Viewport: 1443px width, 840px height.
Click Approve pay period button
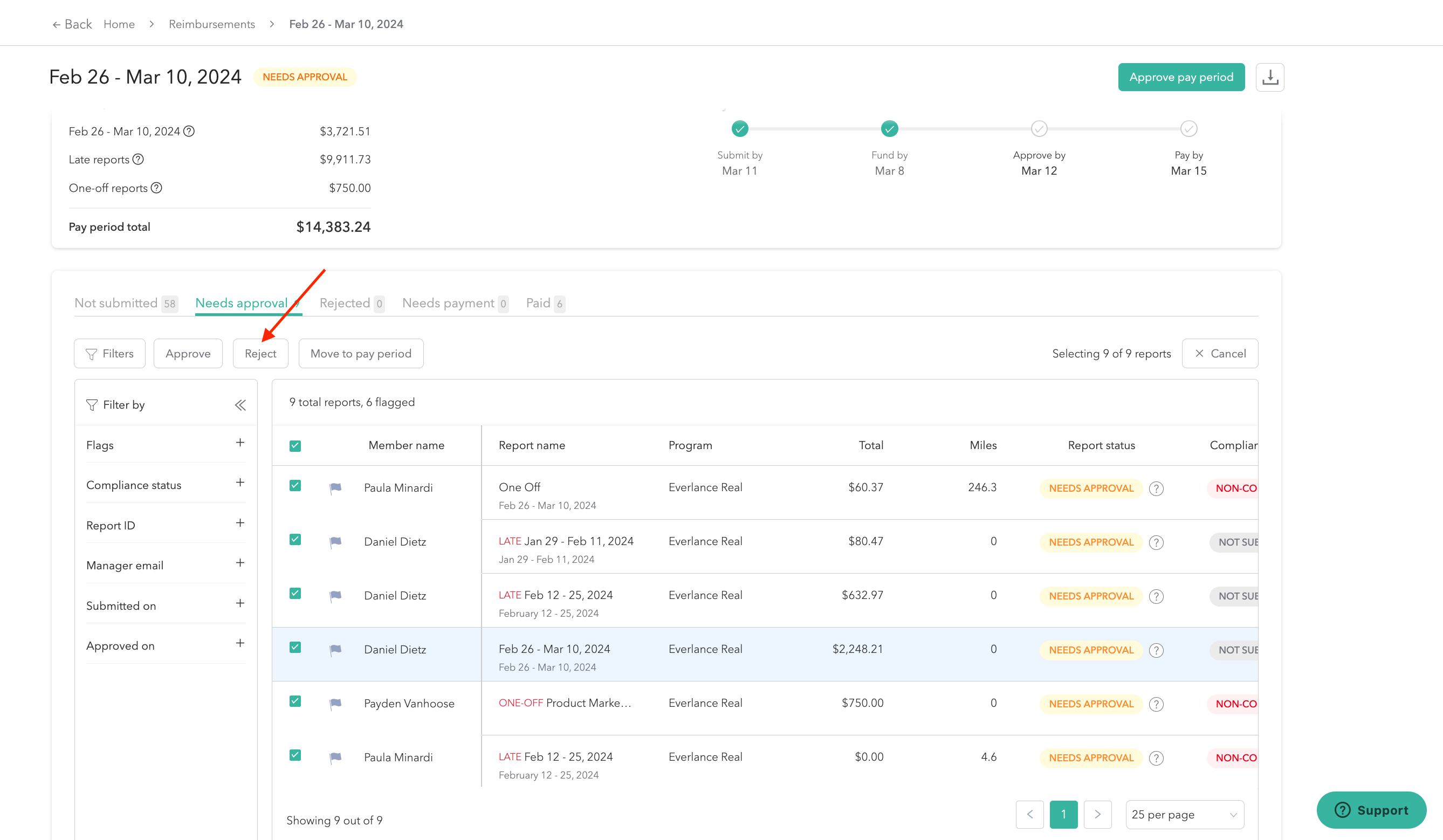click(1181, 77)
